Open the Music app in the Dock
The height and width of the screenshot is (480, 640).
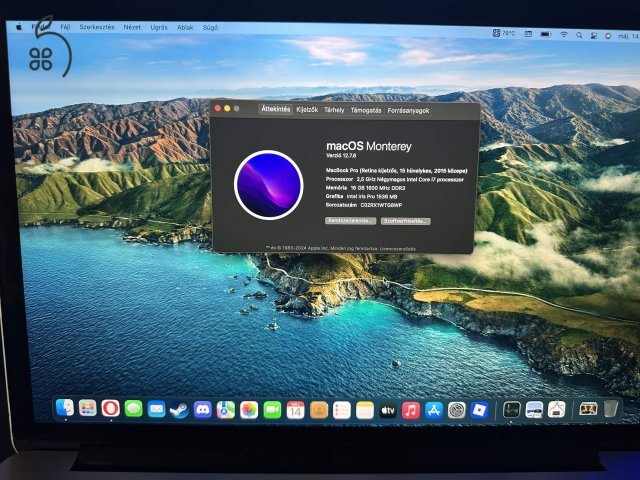(x=411, y=411)
